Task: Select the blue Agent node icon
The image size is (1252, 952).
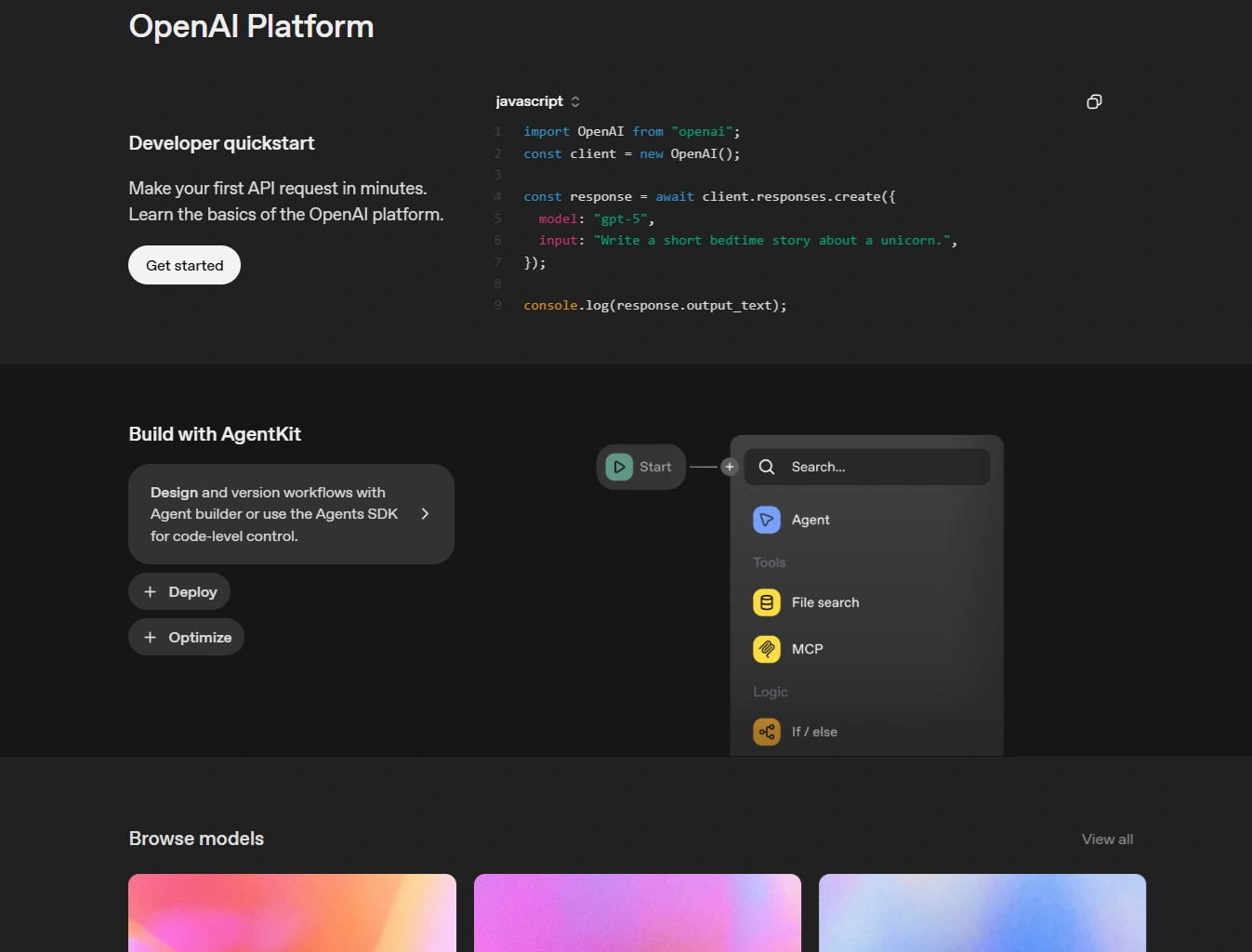Action: coord(767,520)
